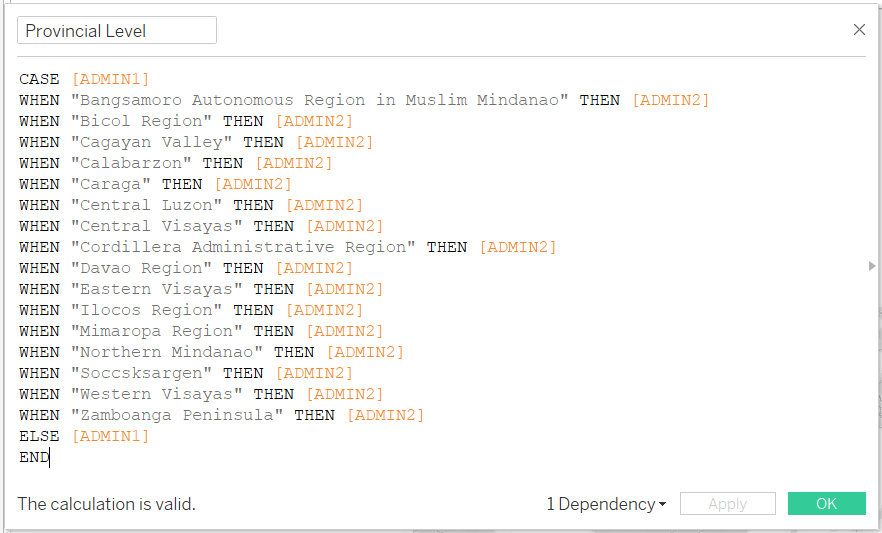Click the CASE keyword

click(x=39, y=79)
